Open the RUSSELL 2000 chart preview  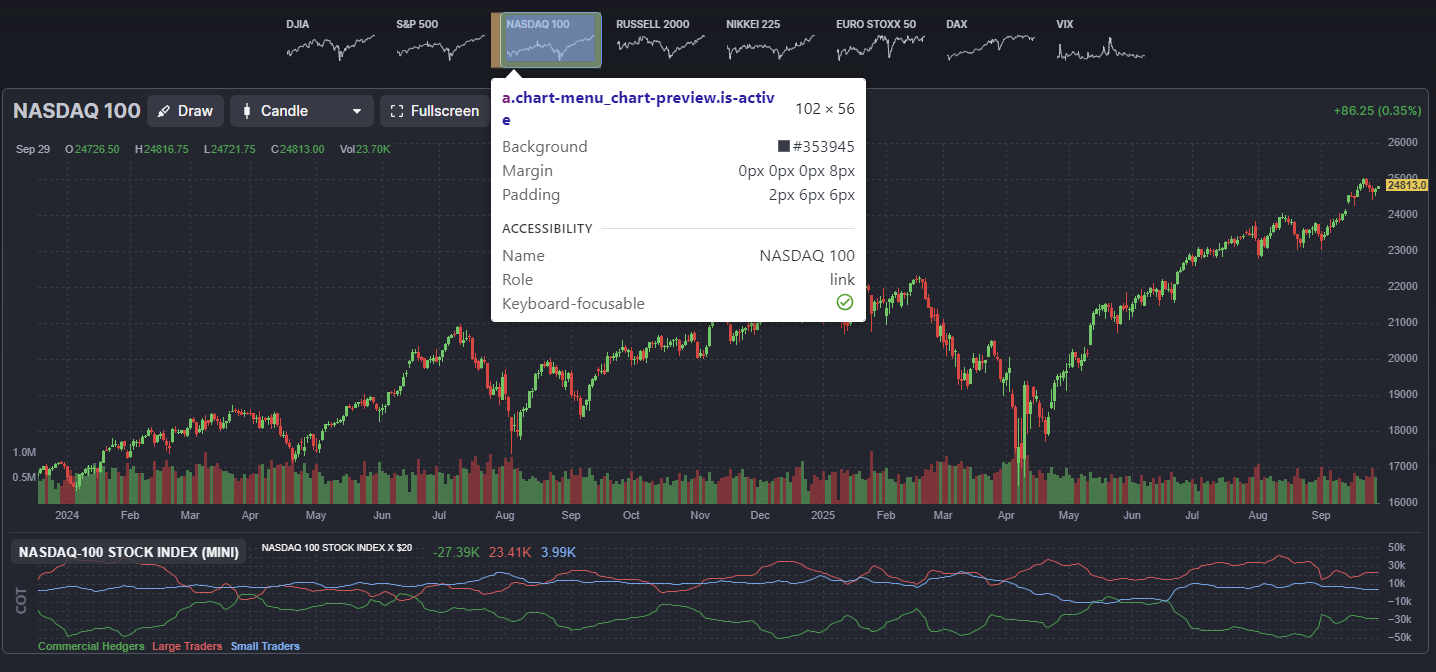(x=660, y=40)
